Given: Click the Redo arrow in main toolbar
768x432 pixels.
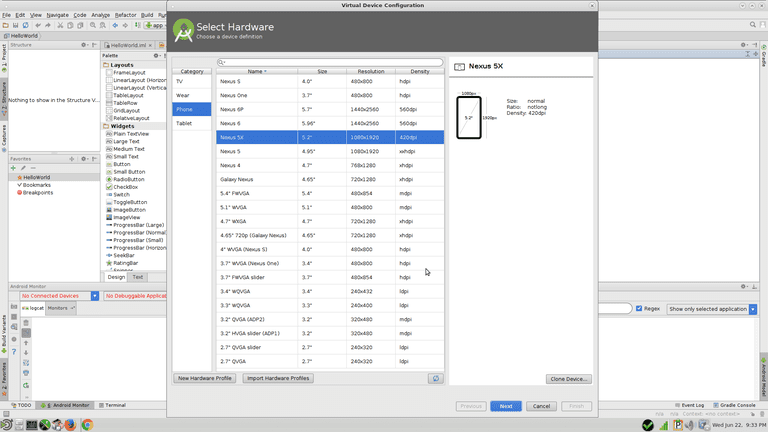Looking at the screenshot, I should pos(48,25).
